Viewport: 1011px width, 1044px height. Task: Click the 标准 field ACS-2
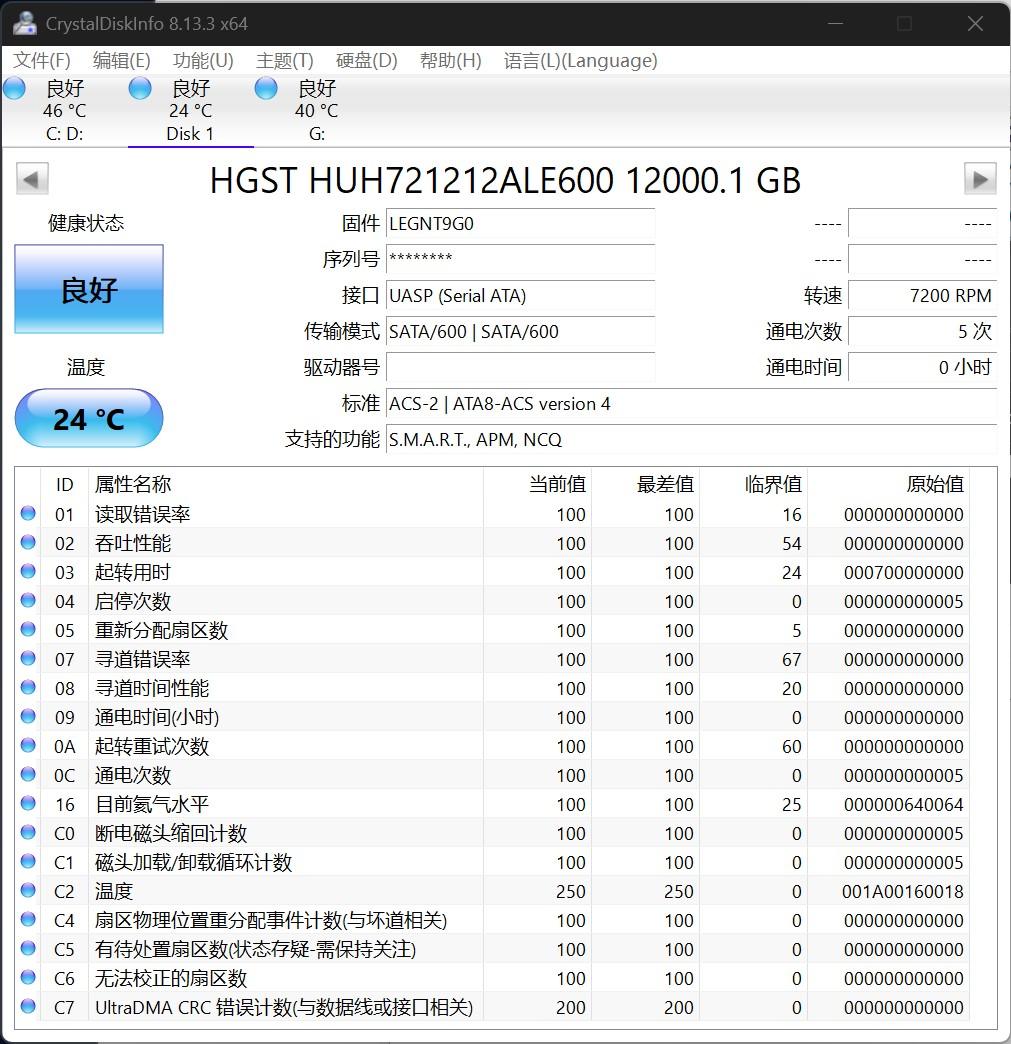pos(691,403)
